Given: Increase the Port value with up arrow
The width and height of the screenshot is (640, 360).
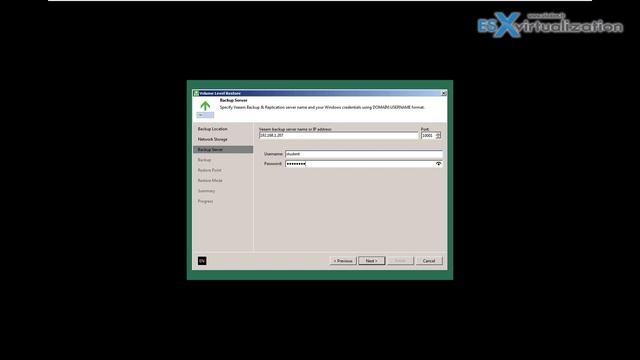Looking at the screenshot, I should click(x=438, y=133).
